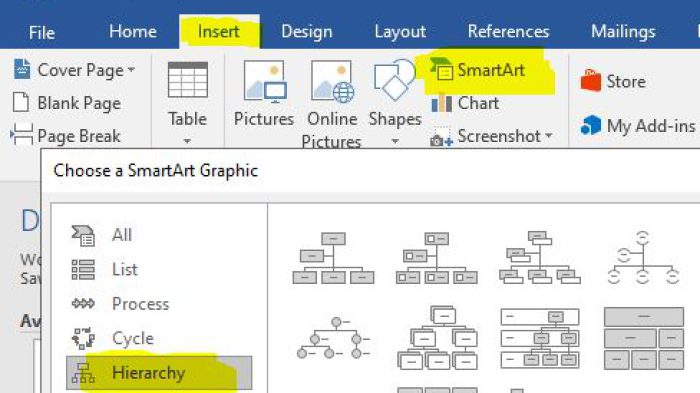Select the Insert ribbon tab
Screen dimensions: 700x393
219,32
